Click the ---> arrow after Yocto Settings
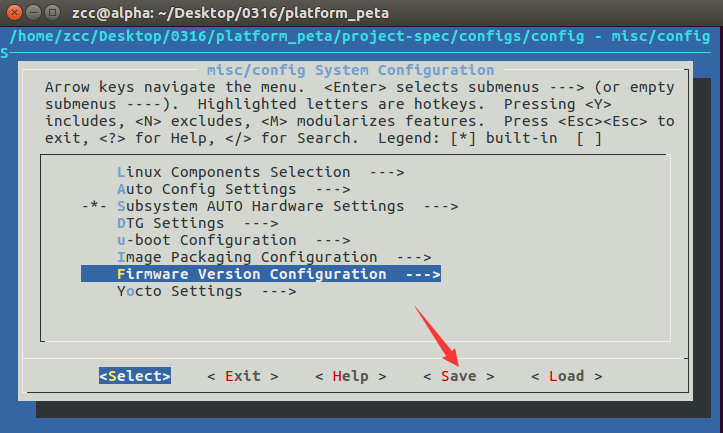This screenshot has width=723, height=433. click(x=279, y=291)
